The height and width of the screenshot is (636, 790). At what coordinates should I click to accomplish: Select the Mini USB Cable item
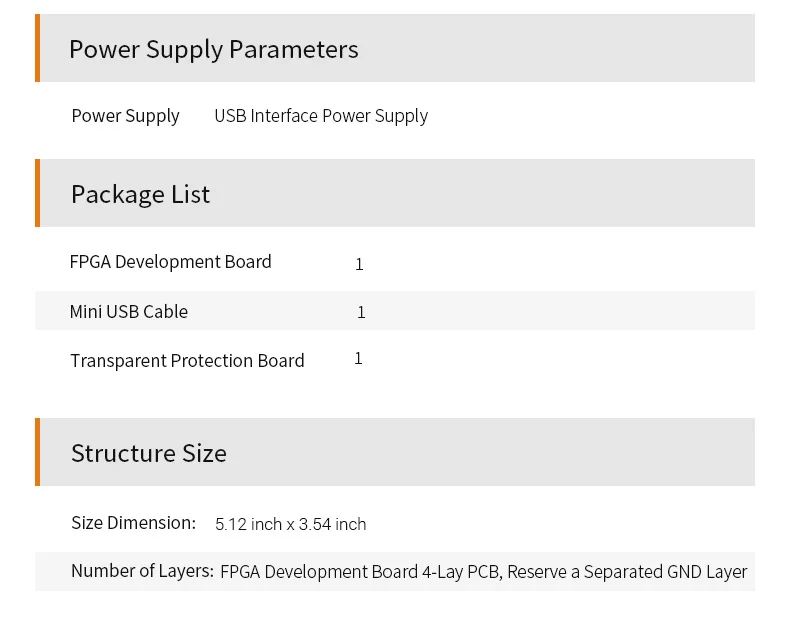pos(129,312)
